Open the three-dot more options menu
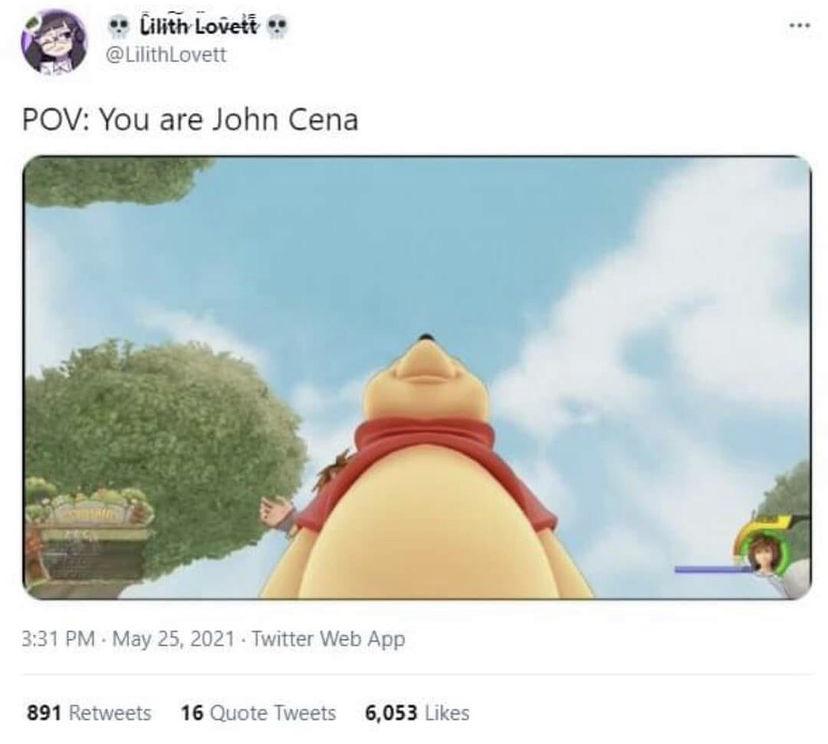 click(x=799, y=25)
